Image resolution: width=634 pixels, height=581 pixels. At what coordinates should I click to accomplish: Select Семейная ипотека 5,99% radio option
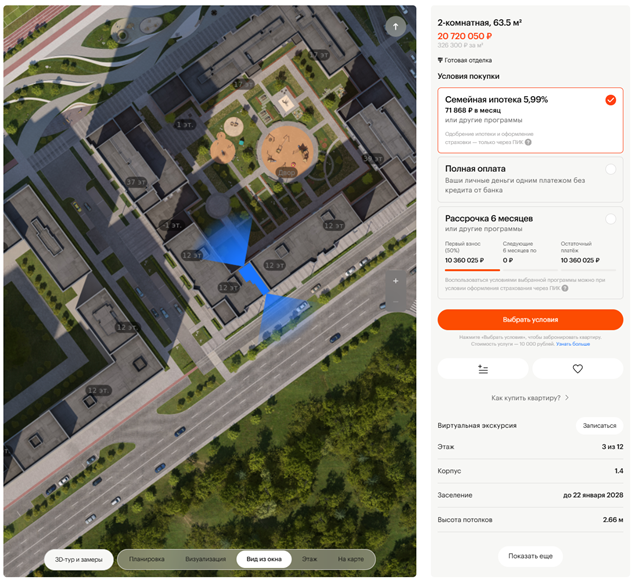pyautogui.click(x=611, y=100)
